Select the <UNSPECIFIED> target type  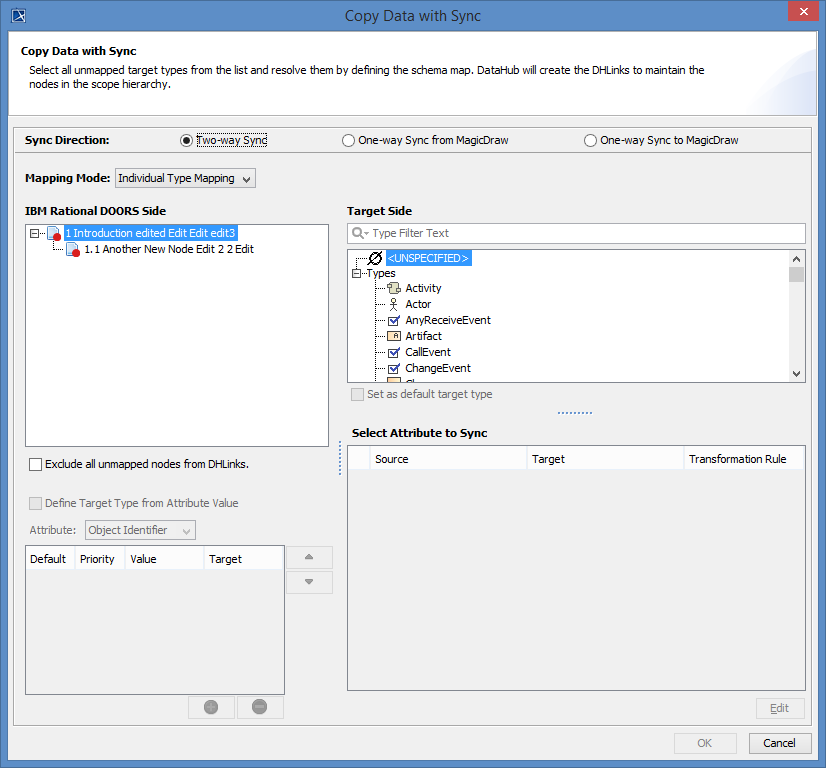pos(428,258)
